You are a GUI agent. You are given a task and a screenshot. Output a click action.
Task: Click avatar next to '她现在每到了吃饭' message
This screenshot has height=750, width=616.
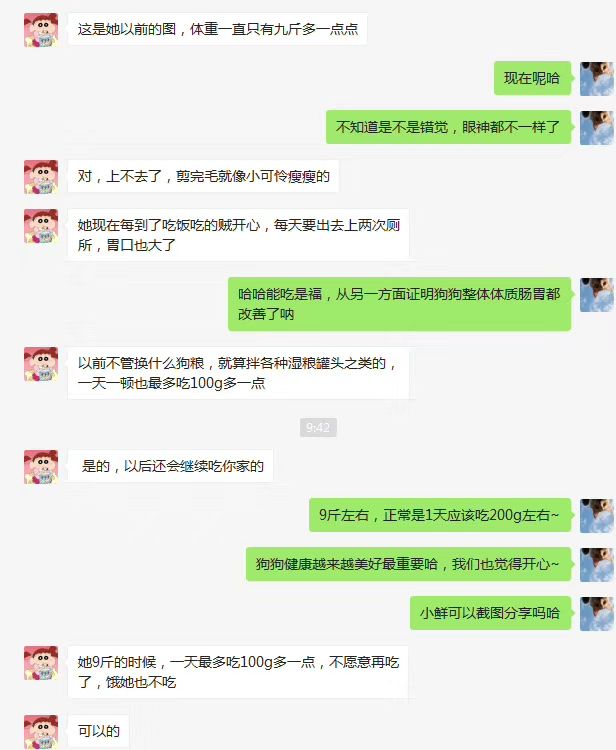(41, 226)
